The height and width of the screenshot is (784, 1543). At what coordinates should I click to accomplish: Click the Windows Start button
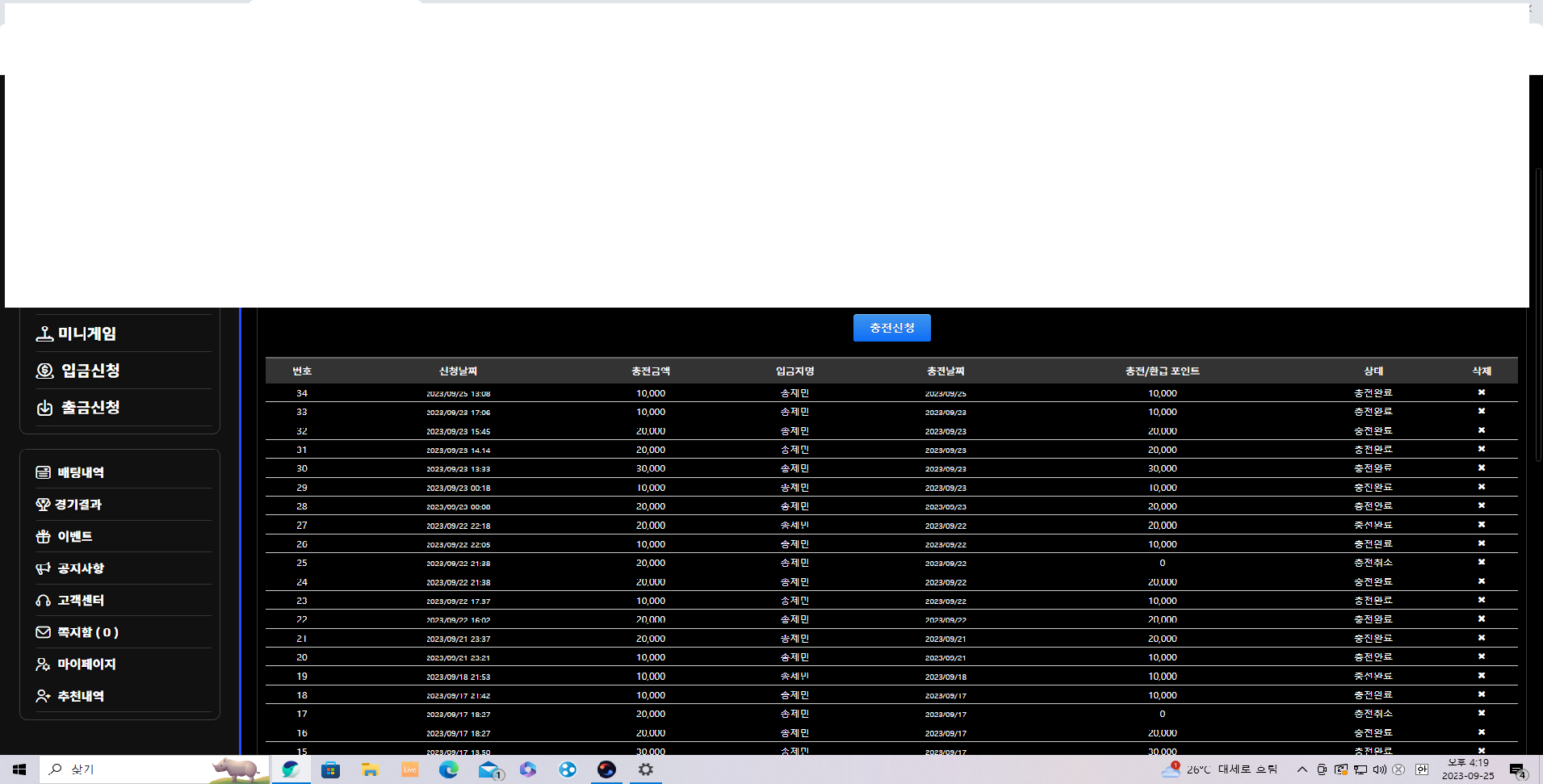pos(19,769)
